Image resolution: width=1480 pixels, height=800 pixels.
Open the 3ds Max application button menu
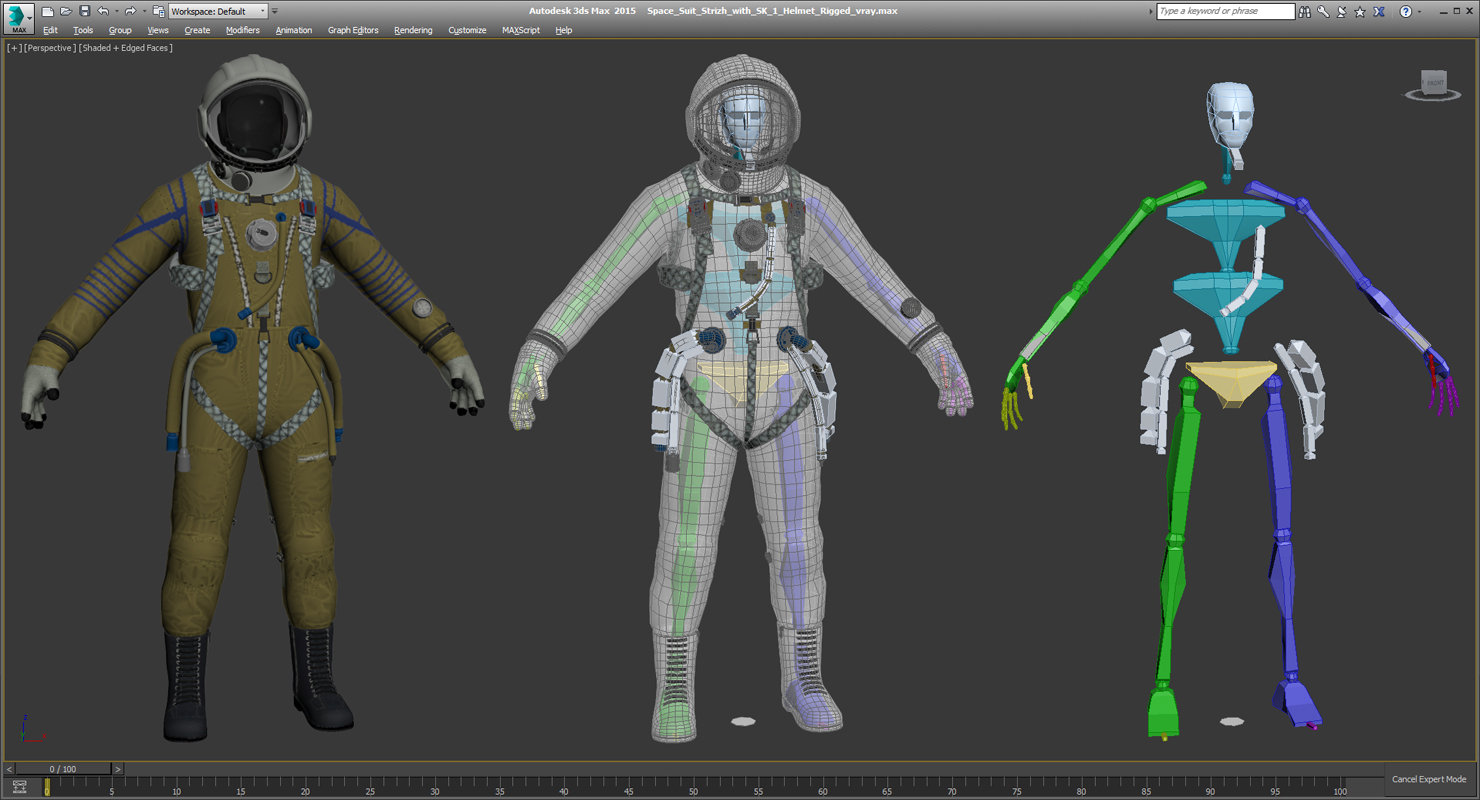[18, 17]
